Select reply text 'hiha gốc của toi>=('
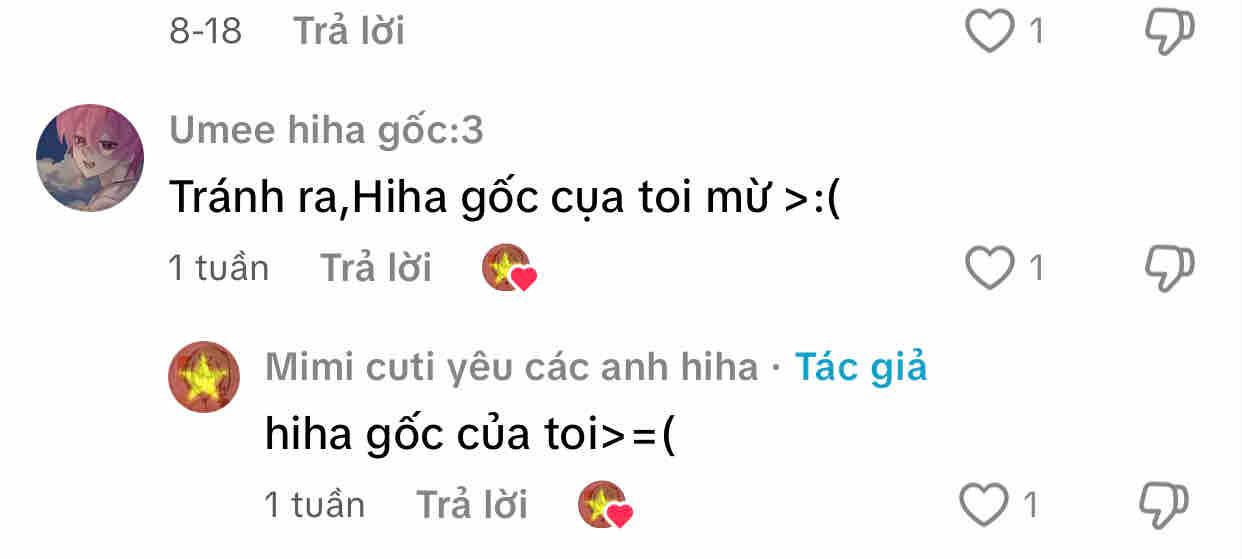The image size is (1242, 559). (471, 435)
